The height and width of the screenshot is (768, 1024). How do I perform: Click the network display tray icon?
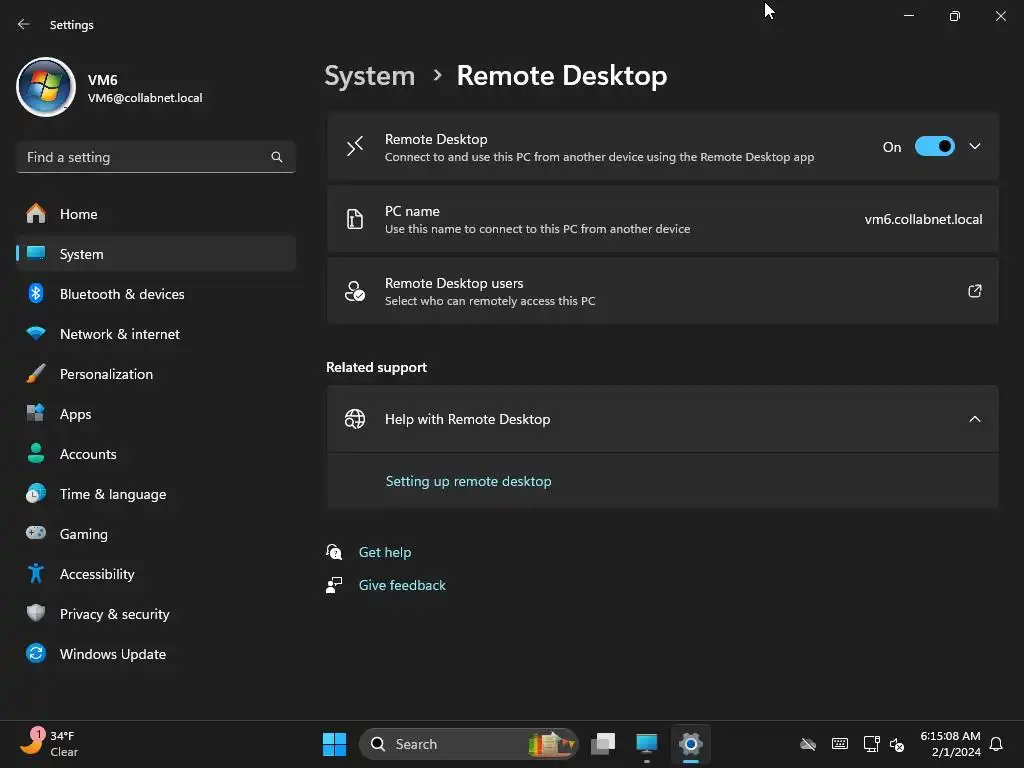(x=871, y=744)
